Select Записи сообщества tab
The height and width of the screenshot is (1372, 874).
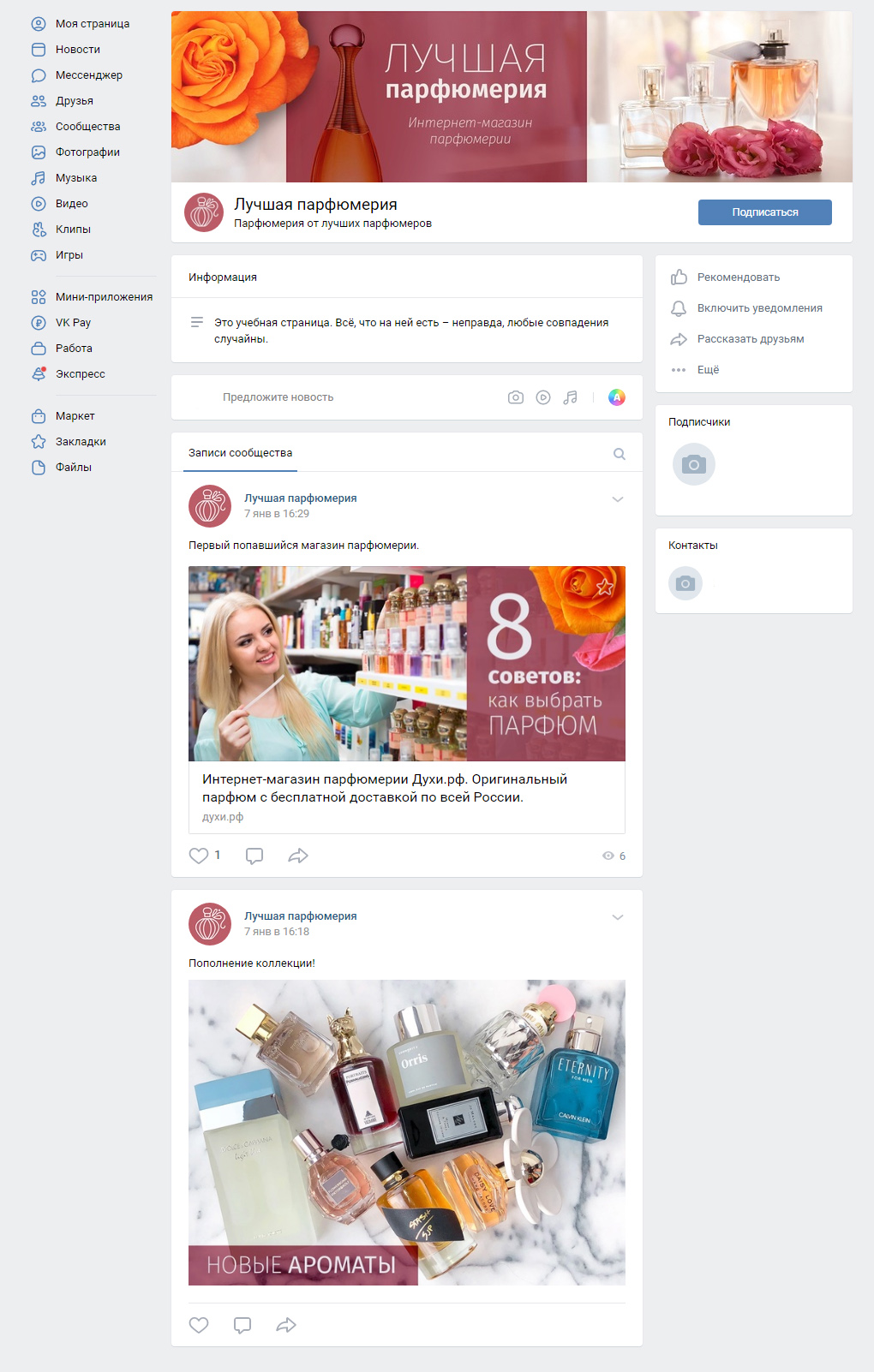point(241,453)
